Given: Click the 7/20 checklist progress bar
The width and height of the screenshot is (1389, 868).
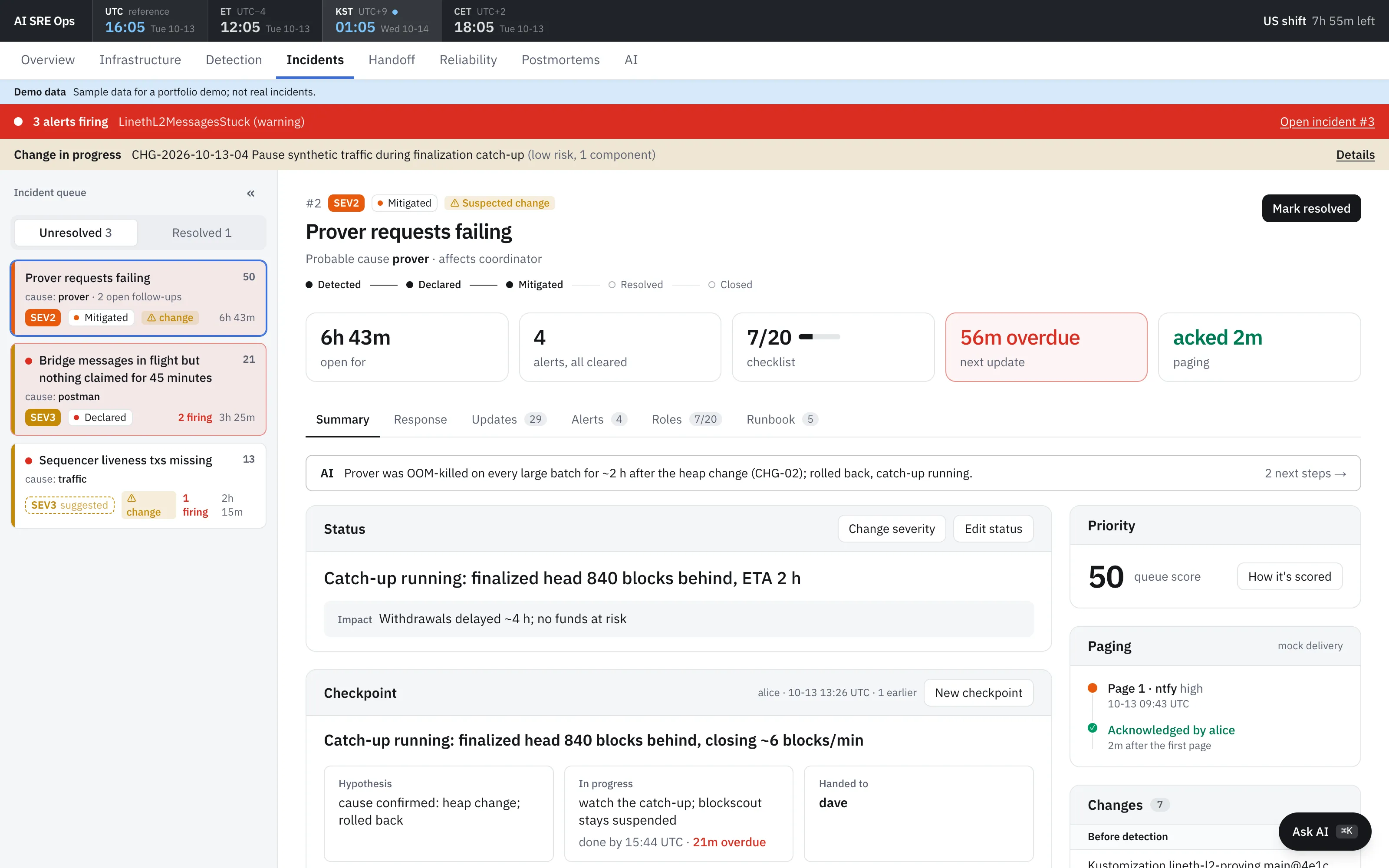Looking at the screenshot, I should pyautogui.click(x=819, y=337).
